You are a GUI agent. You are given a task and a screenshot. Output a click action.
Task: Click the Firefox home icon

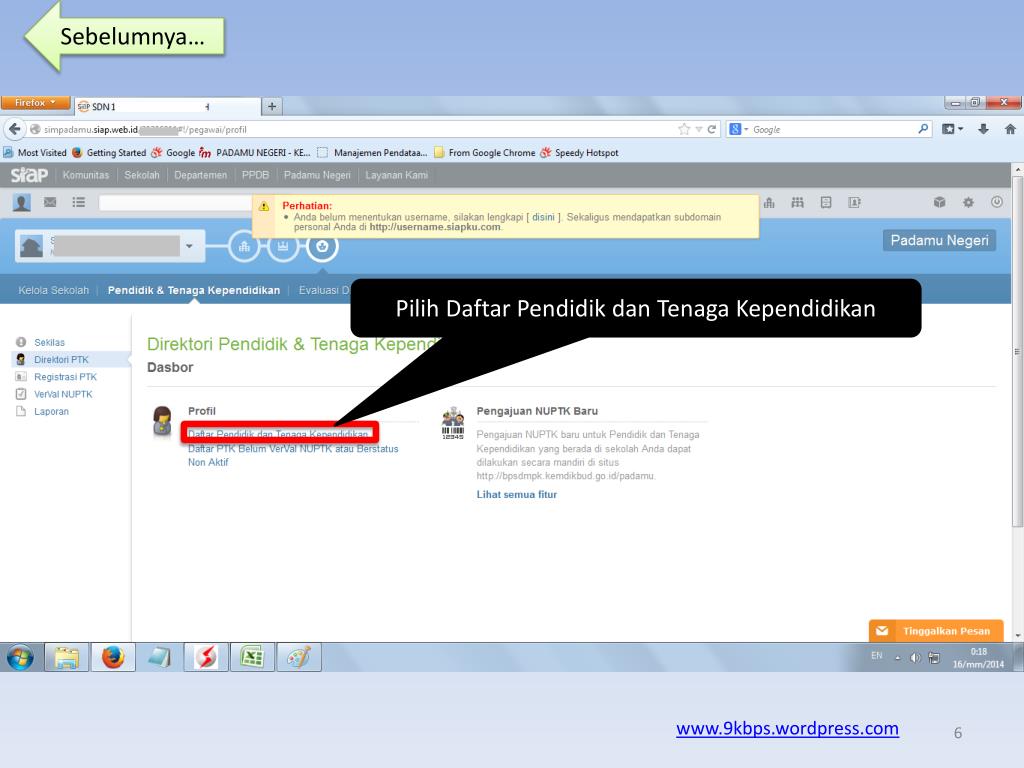(1010, 129)
